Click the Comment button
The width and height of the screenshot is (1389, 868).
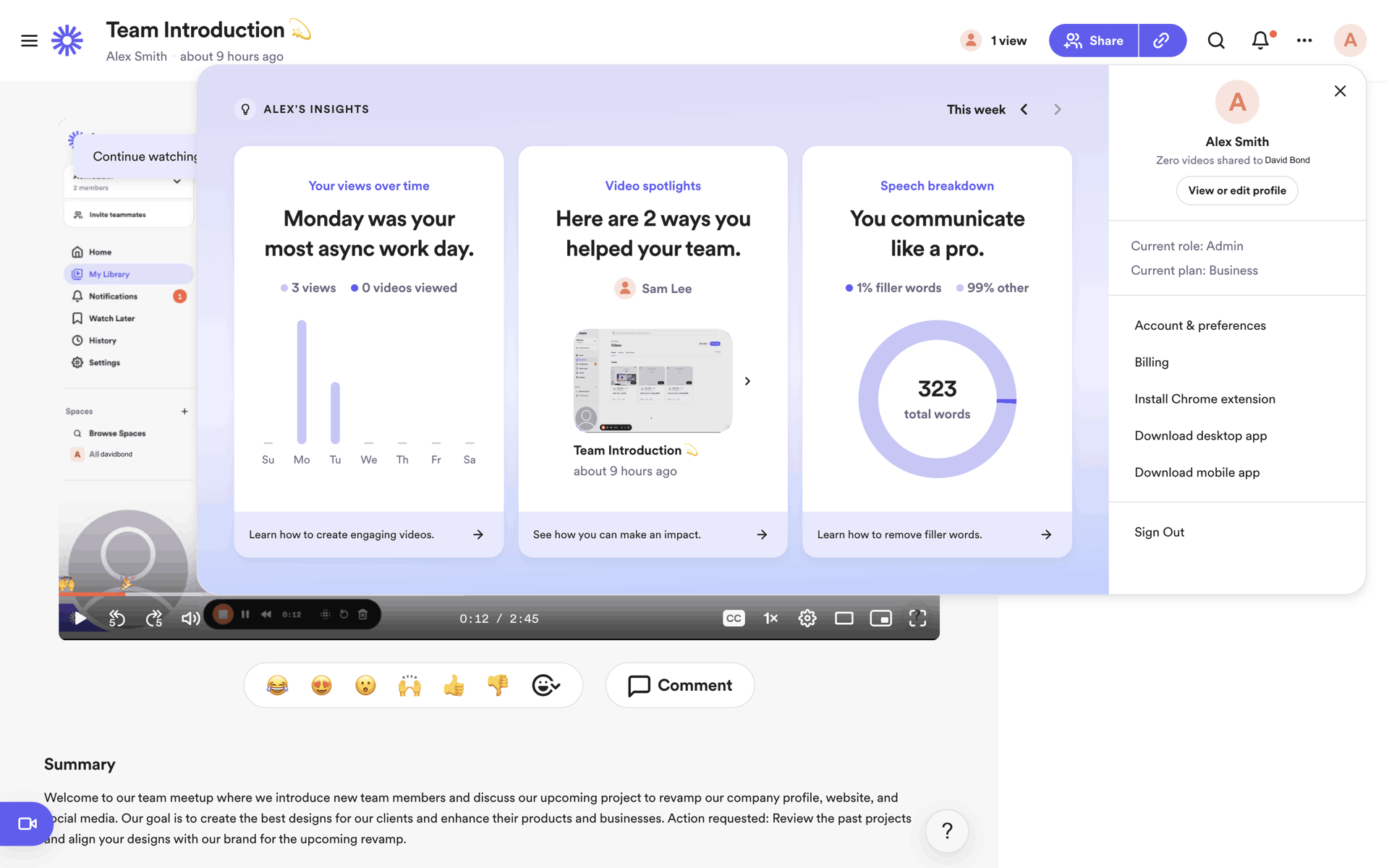point(680,685)
